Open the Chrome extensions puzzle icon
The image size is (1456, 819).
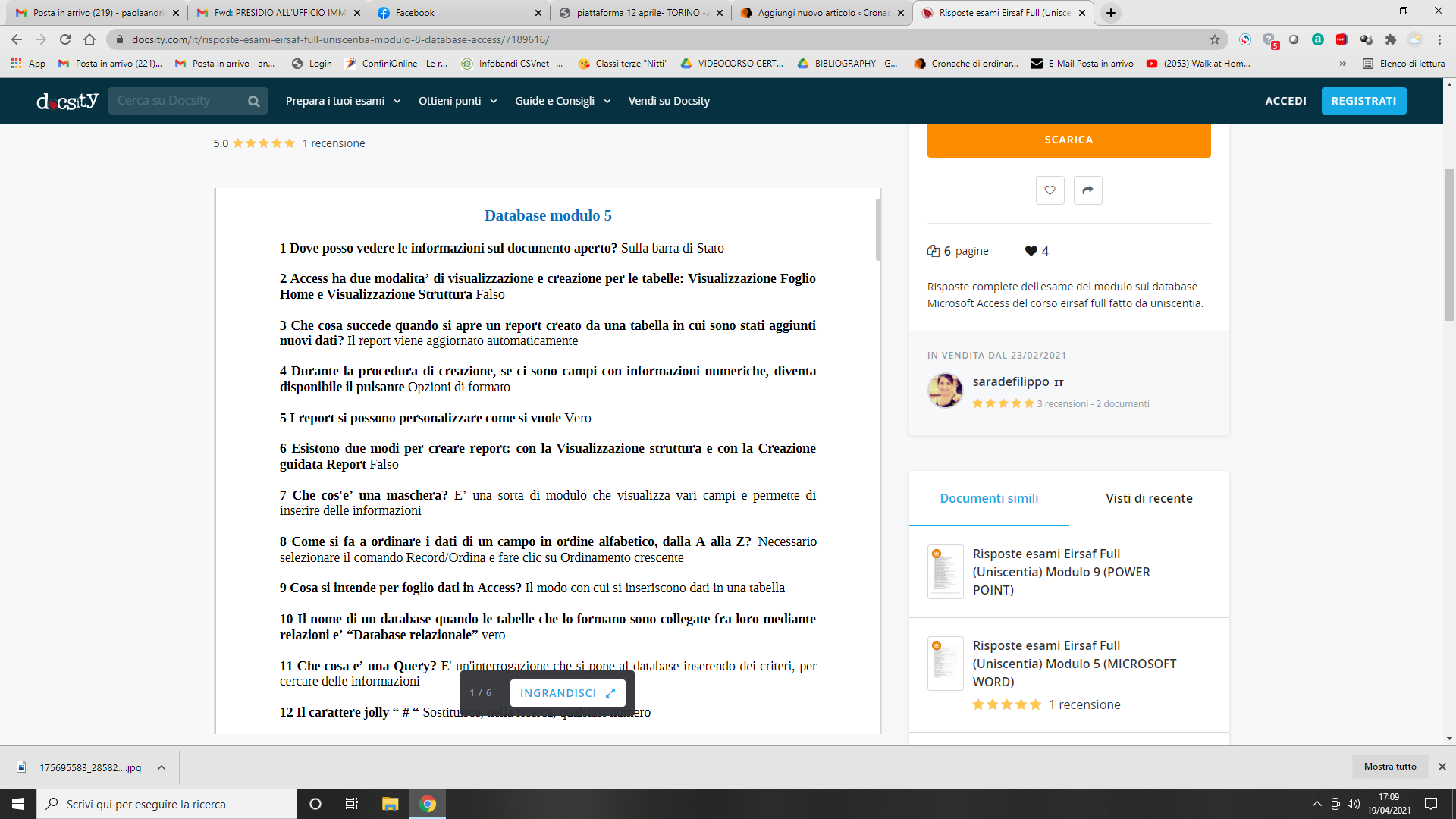(1390, 39)
